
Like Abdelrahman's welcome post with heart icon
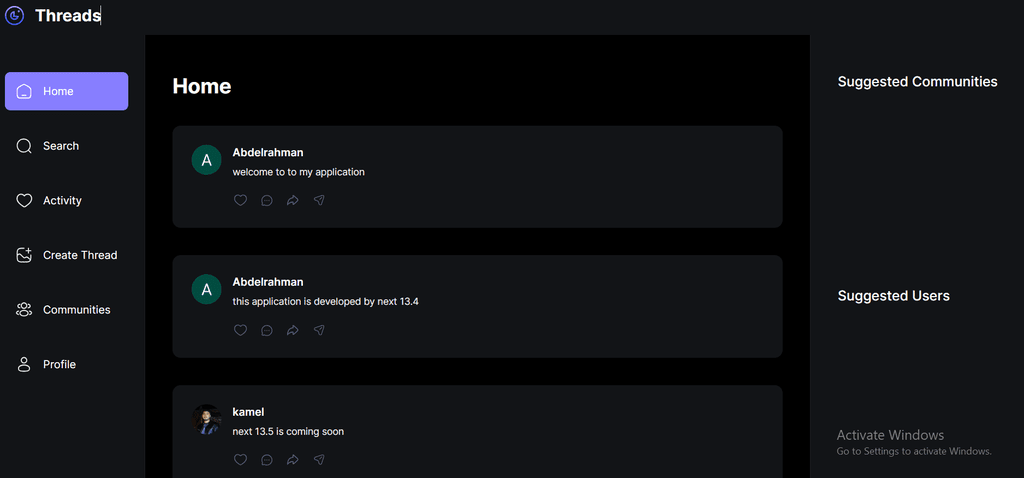tap(240, 200)
